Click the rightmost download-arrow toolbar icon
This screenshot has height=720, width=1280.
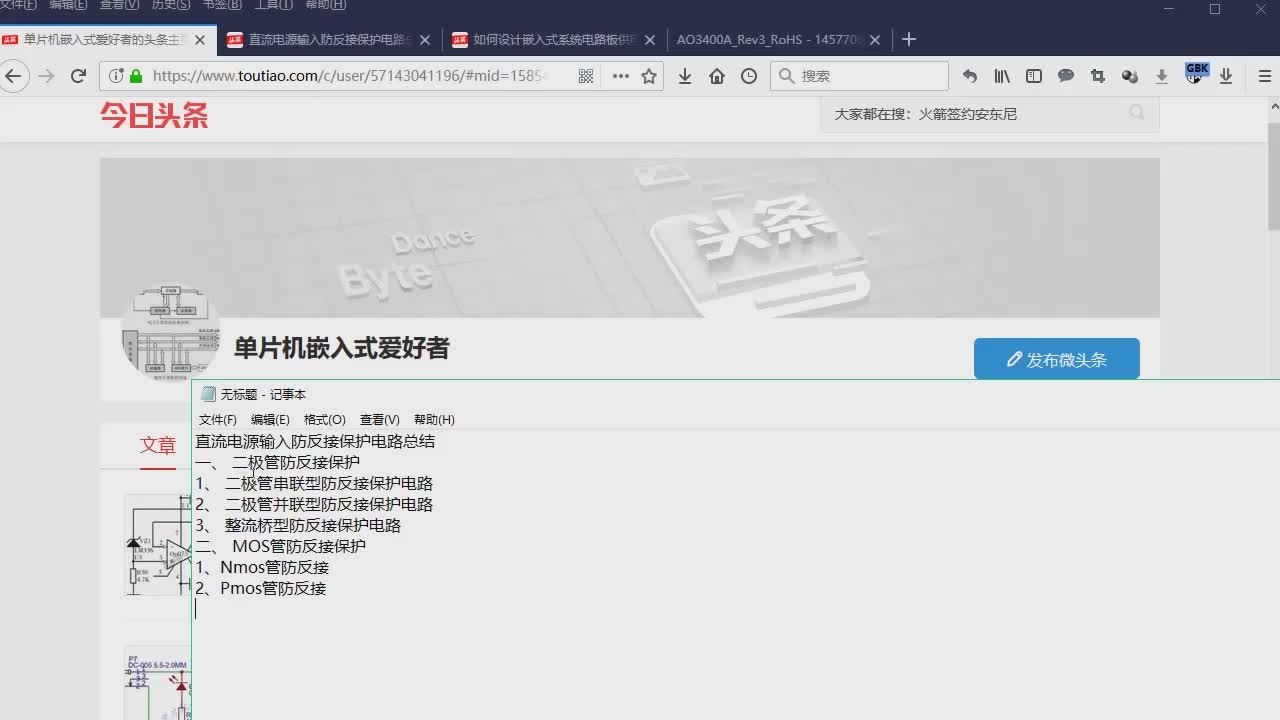(x=1226, y=76)
